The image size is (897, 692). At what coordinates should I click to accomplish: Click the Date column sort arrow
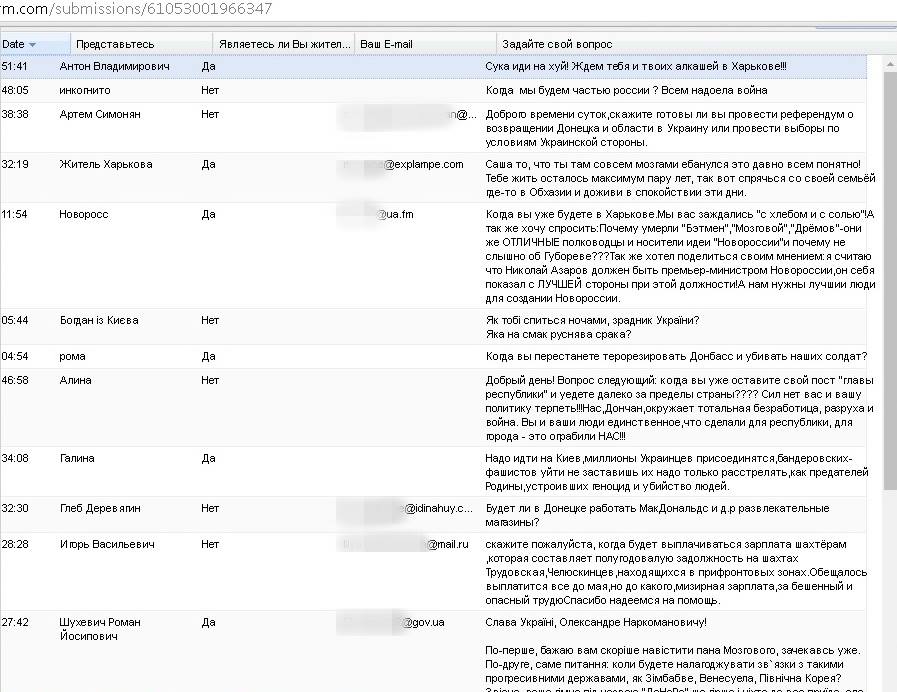(33, 45)
